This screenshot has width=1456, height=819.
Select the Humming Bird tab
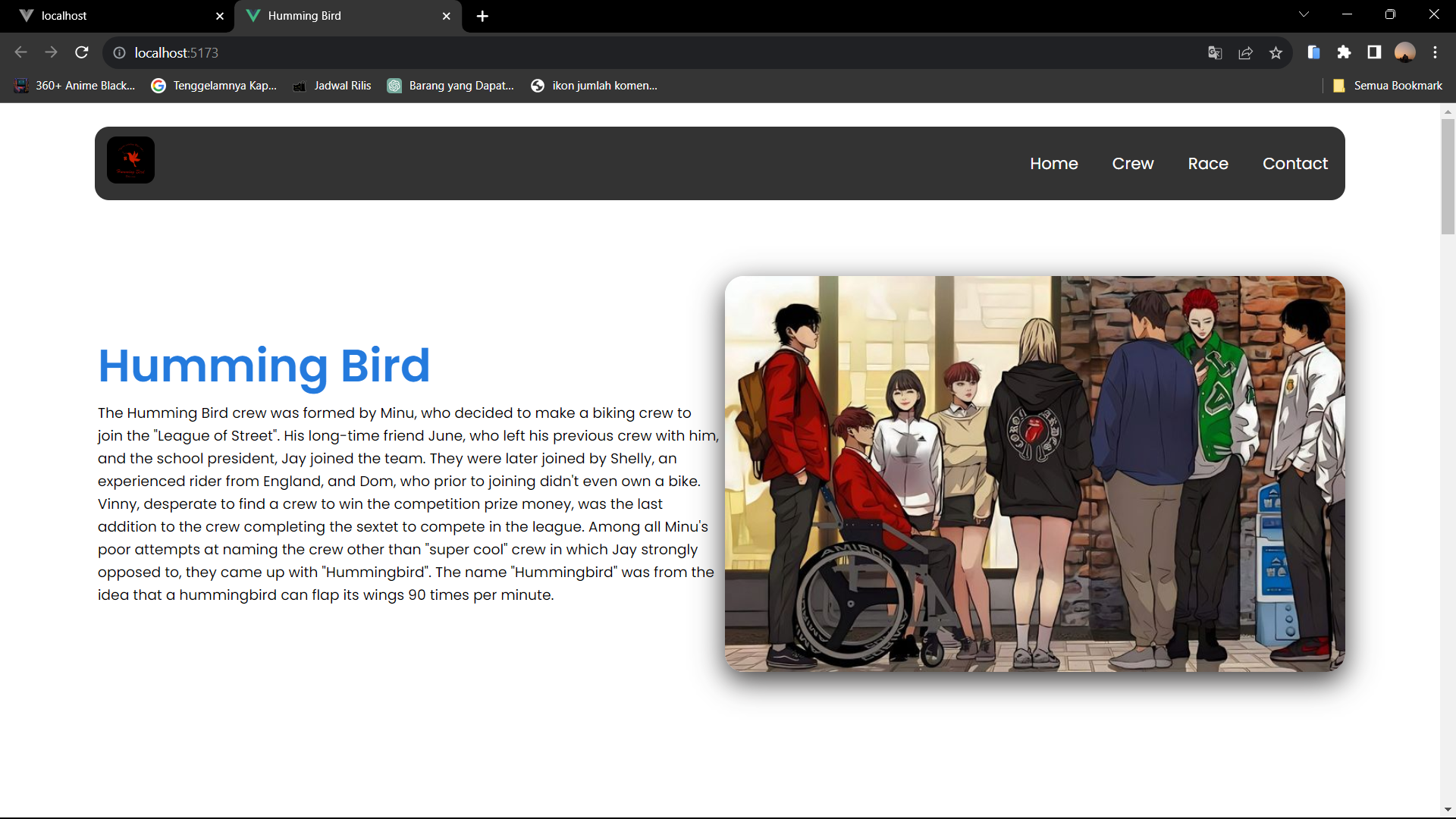click(x=349, y=16)
